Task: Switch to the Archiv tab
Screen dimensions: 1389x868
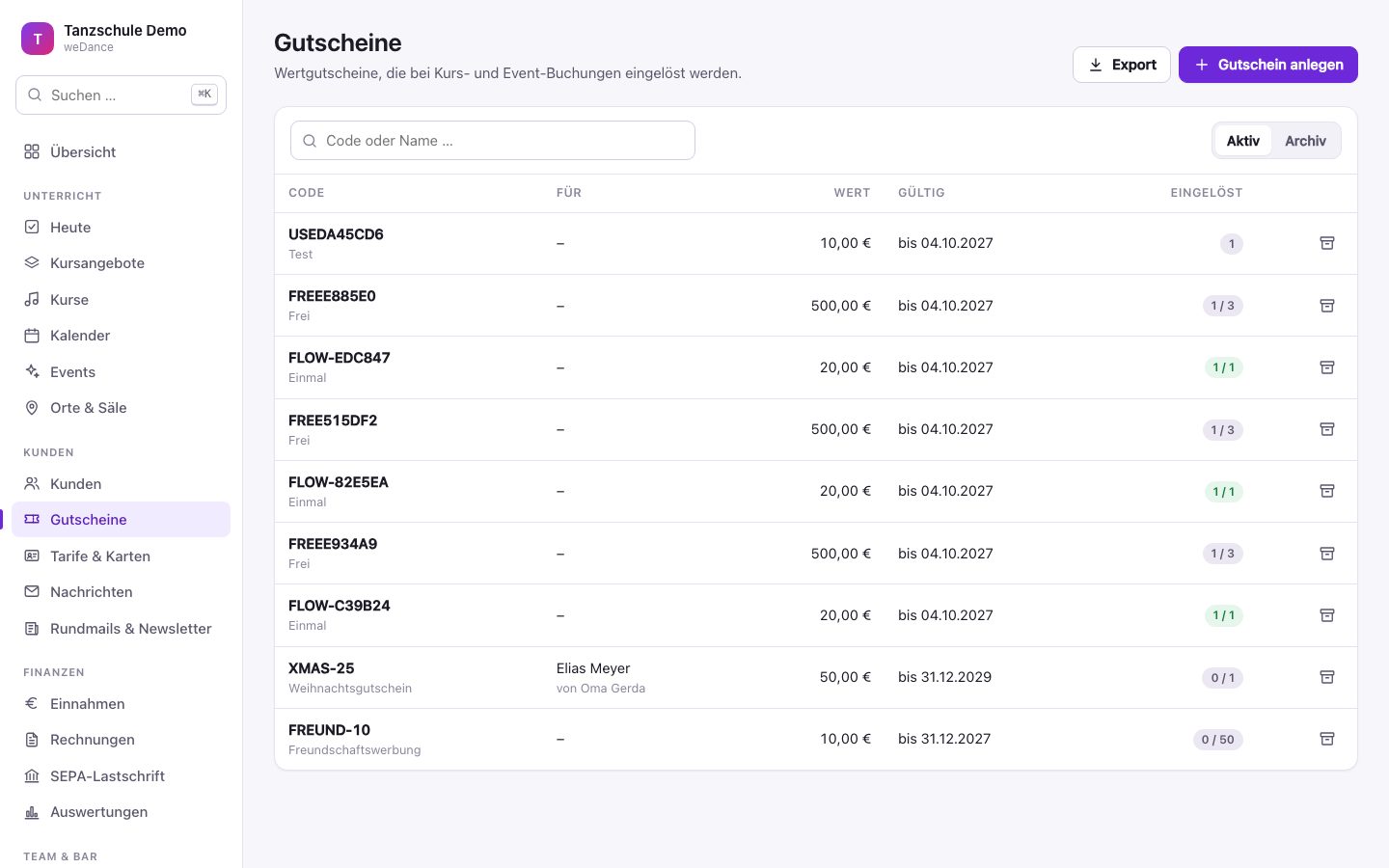Action: tap(1305, 141)
